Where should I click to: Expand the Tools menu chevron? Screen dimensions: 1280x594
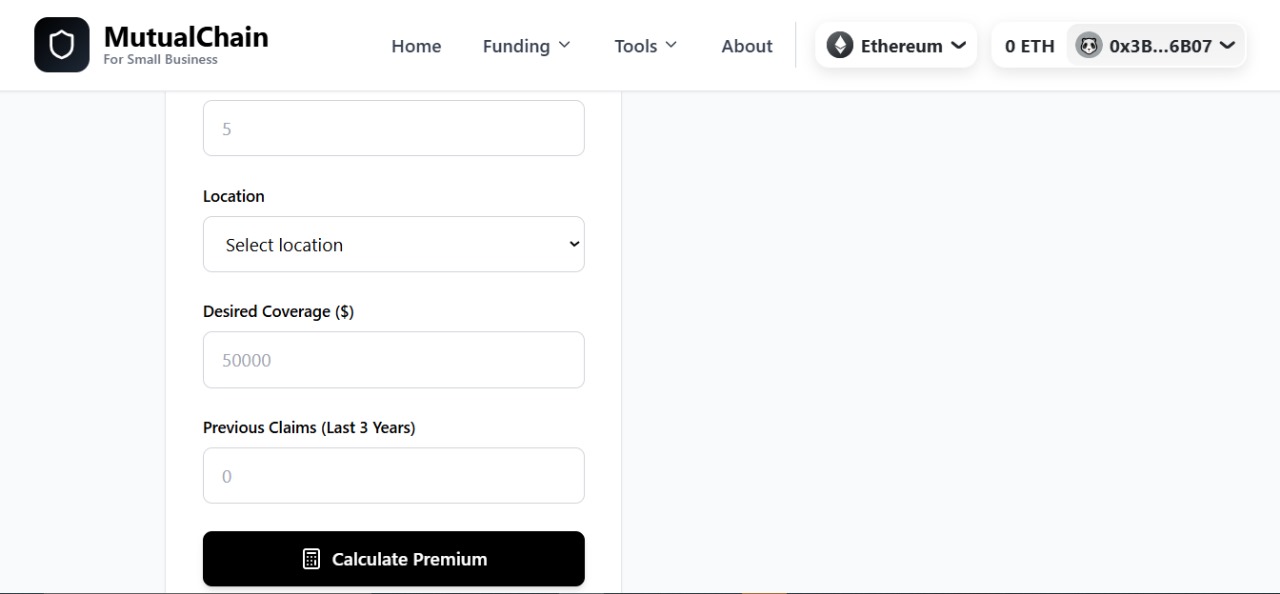(x=671, y=45)
